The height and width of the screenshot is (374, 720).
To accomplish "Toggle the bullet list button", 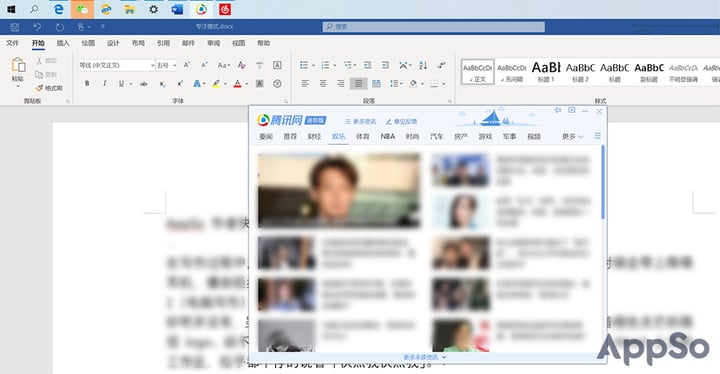I will point(304,65).
